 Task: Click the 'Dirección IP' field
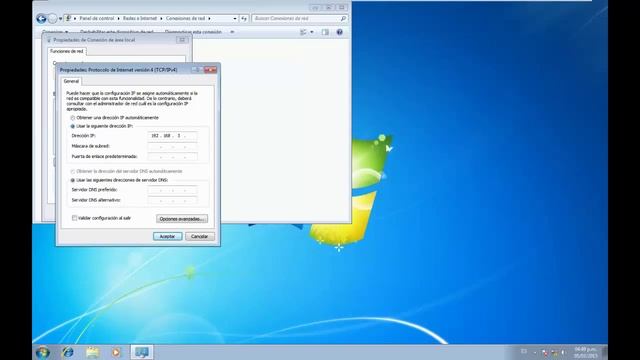pyautogui.click(x=172, y=136)
